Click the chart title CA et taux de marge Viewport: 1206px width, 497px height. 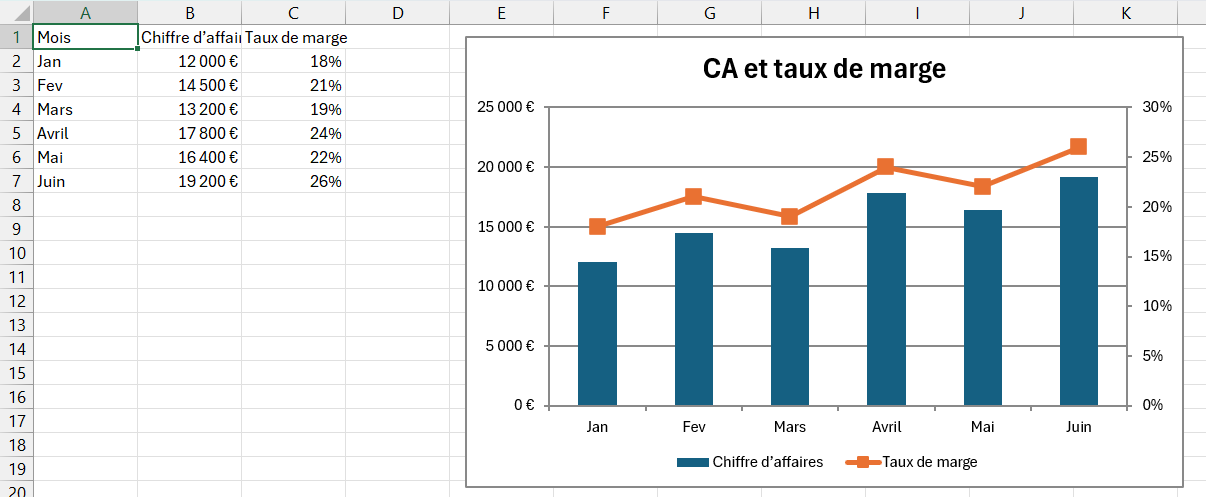click(x=824, y=70)
